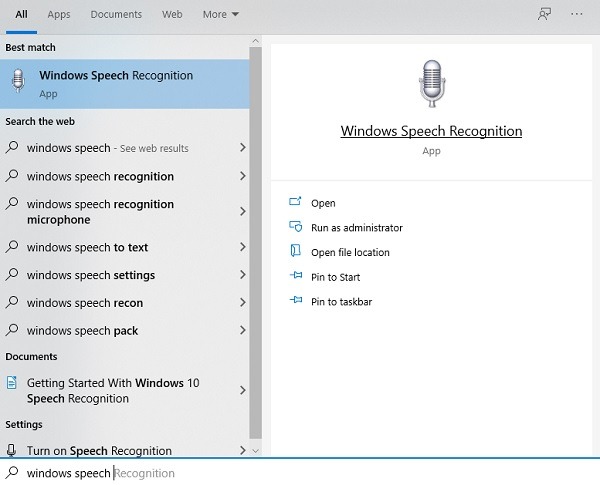Click the scroll down arrow of results list
This screenshot has height=485, width=600.
coord(256,451)
